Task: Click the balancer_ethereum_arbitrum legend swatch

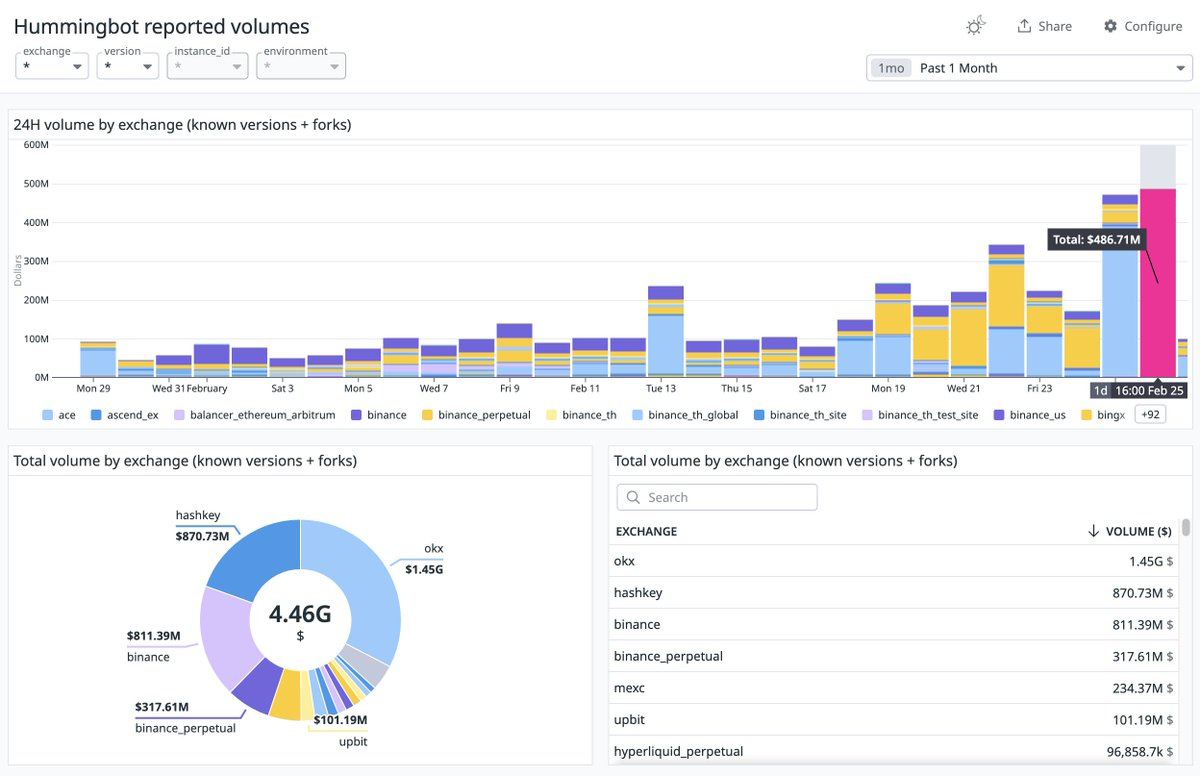Action: [179, 414]
